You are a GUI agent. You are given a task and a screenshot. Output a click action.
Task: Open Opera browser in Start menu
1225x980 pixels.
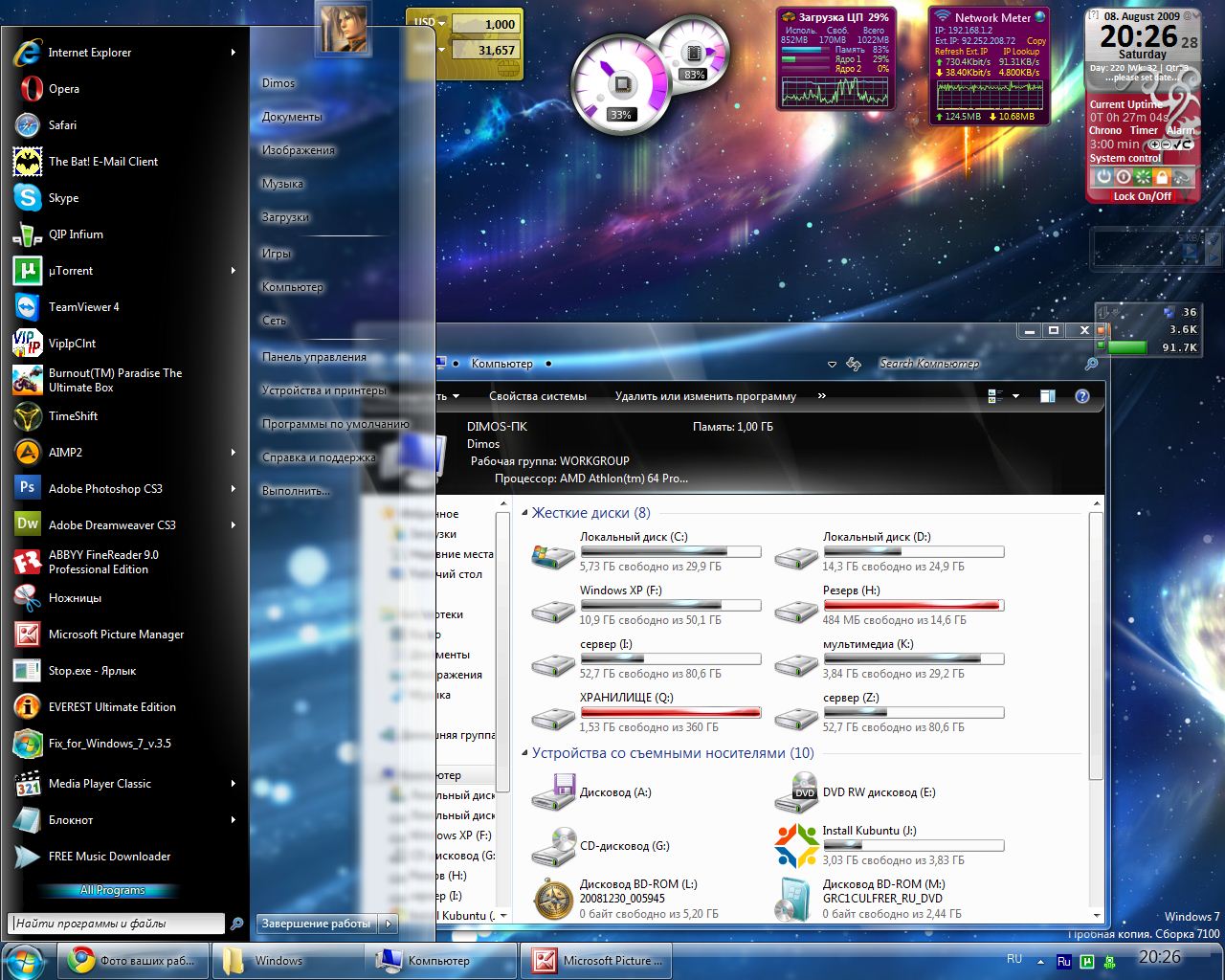click(124, 89)
